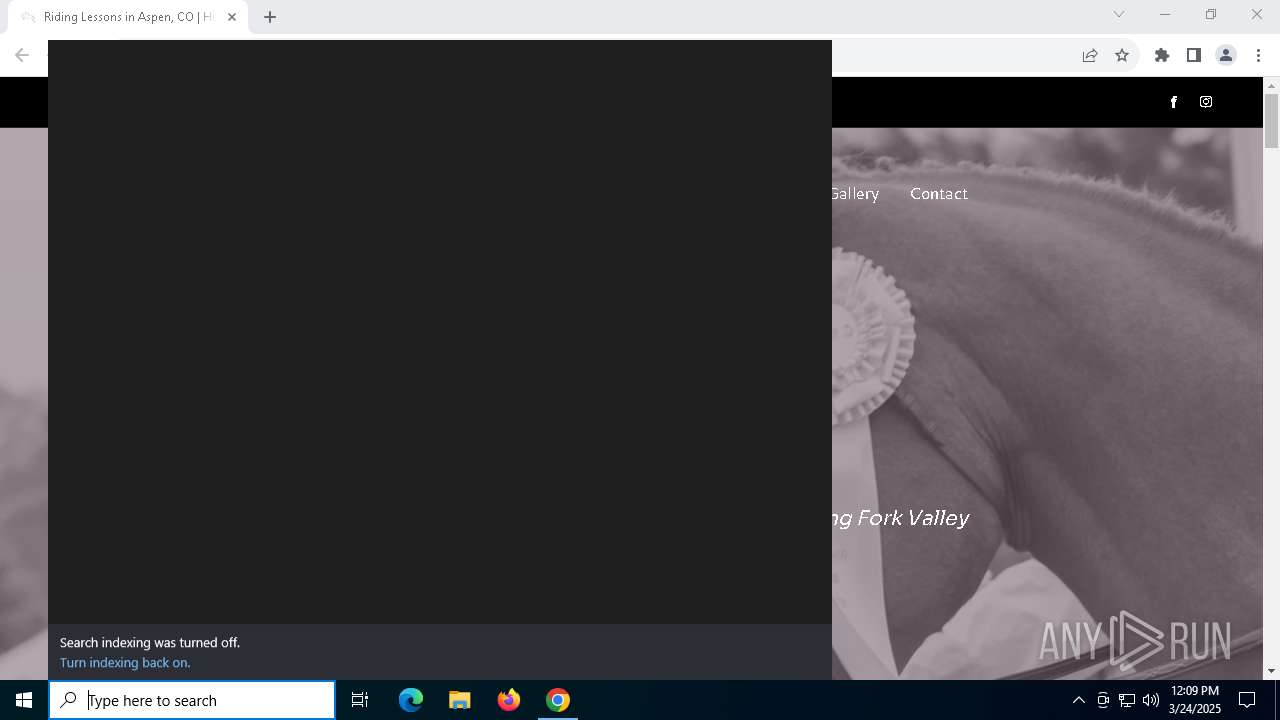
Task: Minimize the Chrome window
Action: click(x=1165, y=14)
